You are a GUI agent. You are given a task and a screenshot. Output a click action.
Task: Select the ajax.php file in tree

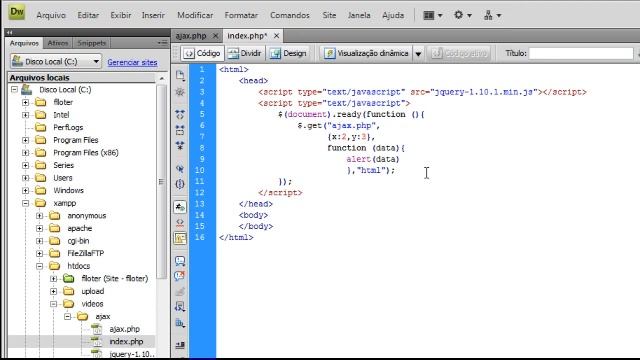124,329
